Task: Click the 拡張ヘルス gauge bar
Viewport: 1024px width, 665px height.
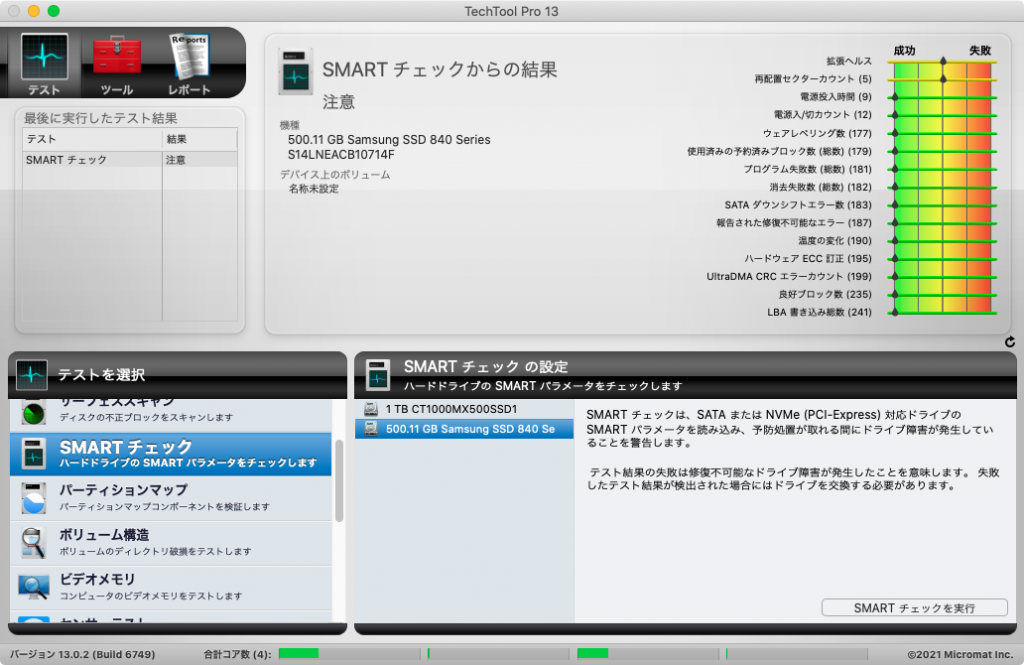Action: 943,62
